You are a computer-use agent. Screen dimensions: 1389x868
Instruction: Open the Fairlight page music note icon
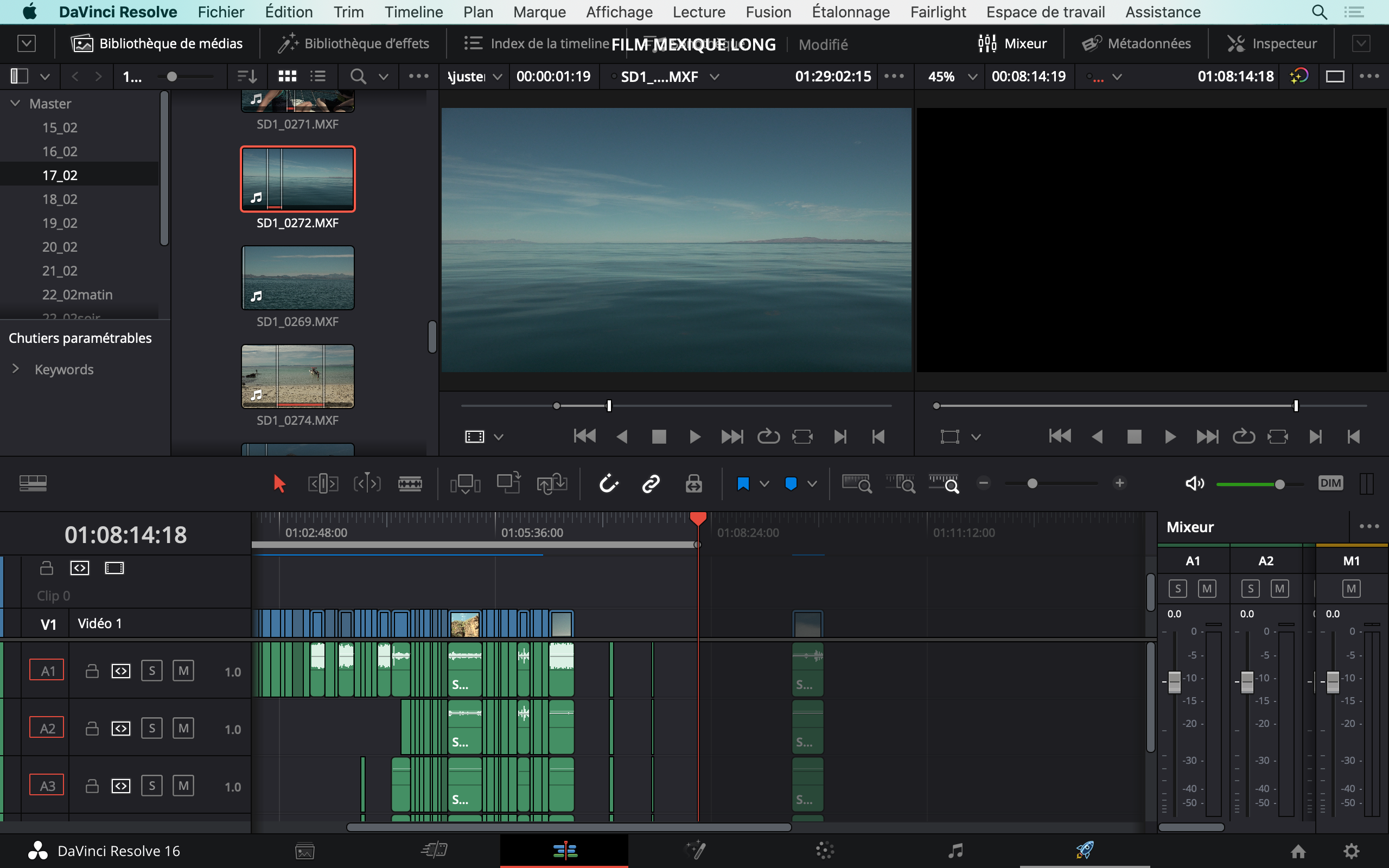coord(955,850)
